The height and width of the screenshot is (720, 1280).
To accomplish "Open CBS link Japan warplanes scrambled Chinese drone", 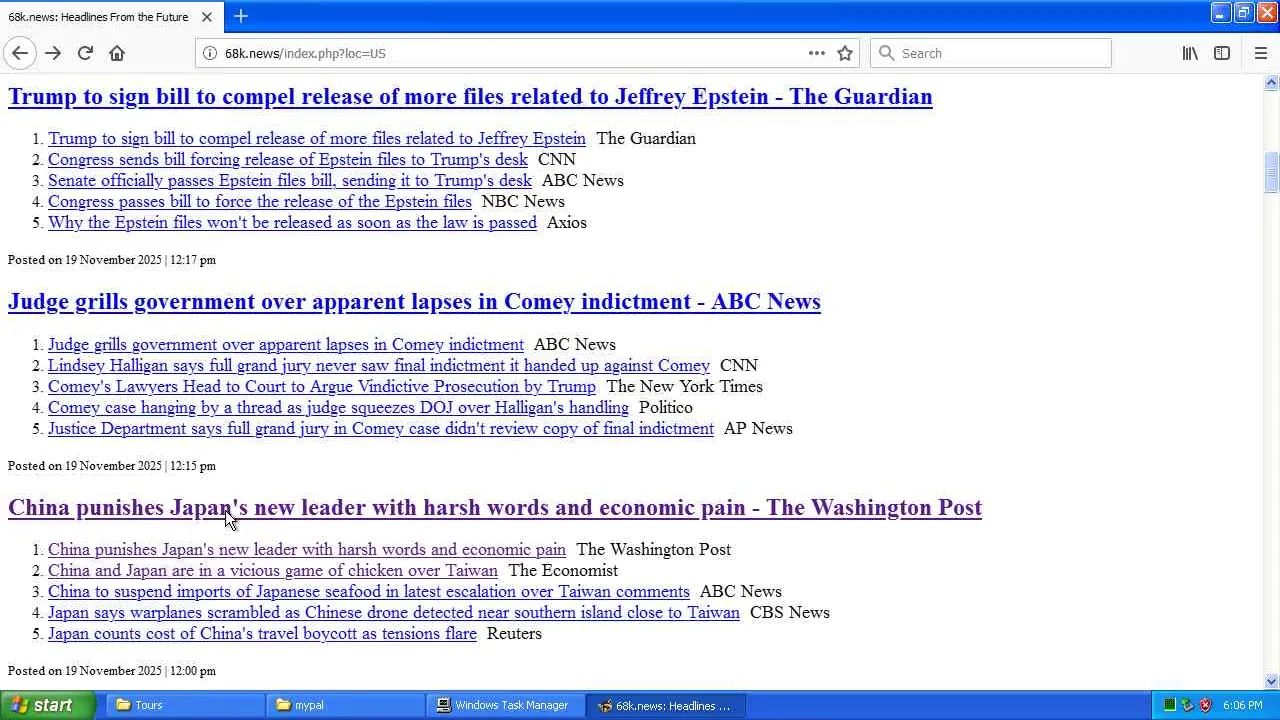I will pos(394,612).
